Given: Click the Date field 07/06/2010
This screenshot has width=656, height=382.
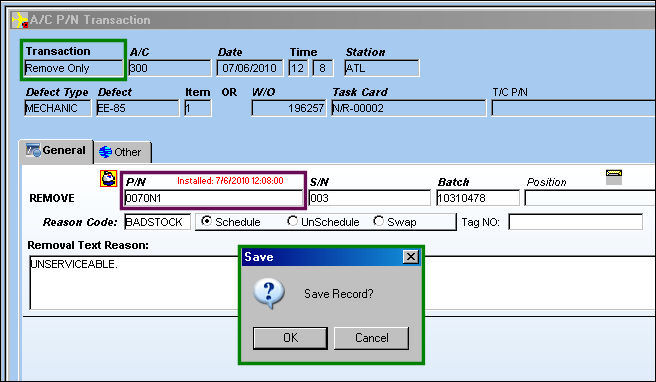Looking at the screenshot, I should (x=250, y=68).
